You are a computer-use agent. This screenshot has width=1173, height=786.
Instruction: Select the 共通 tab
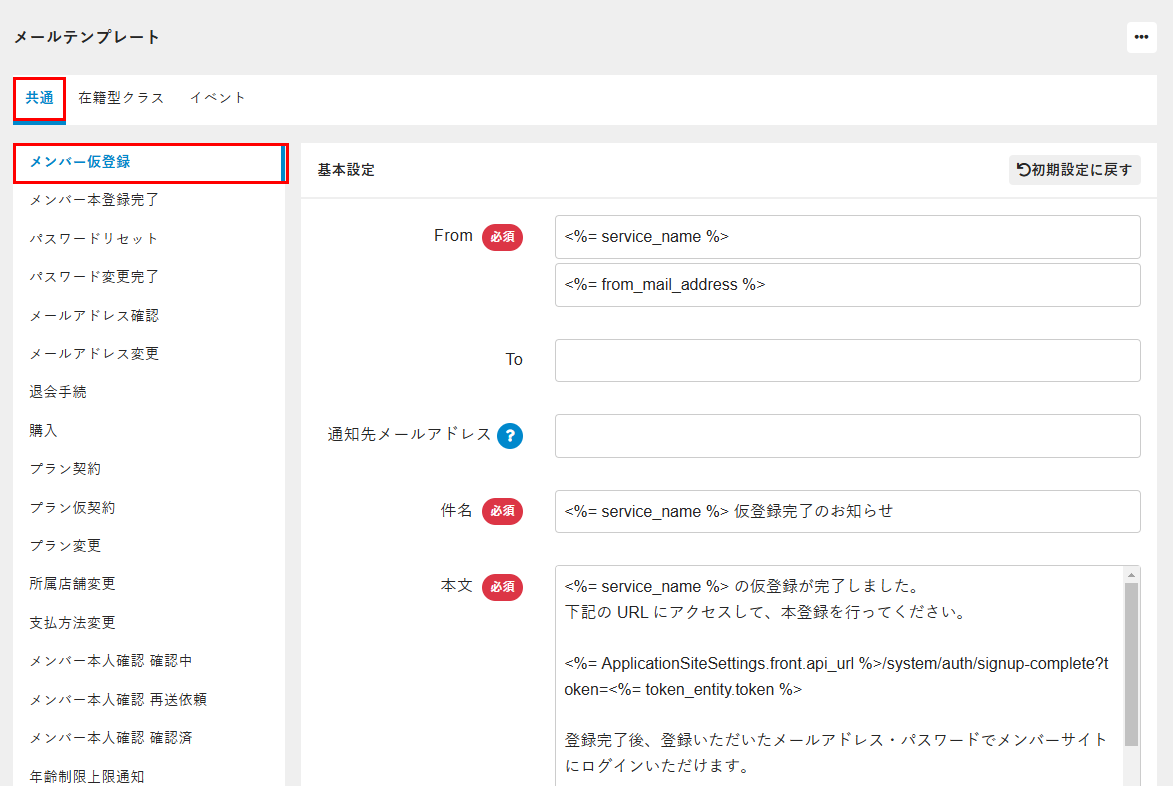(40, 98)
